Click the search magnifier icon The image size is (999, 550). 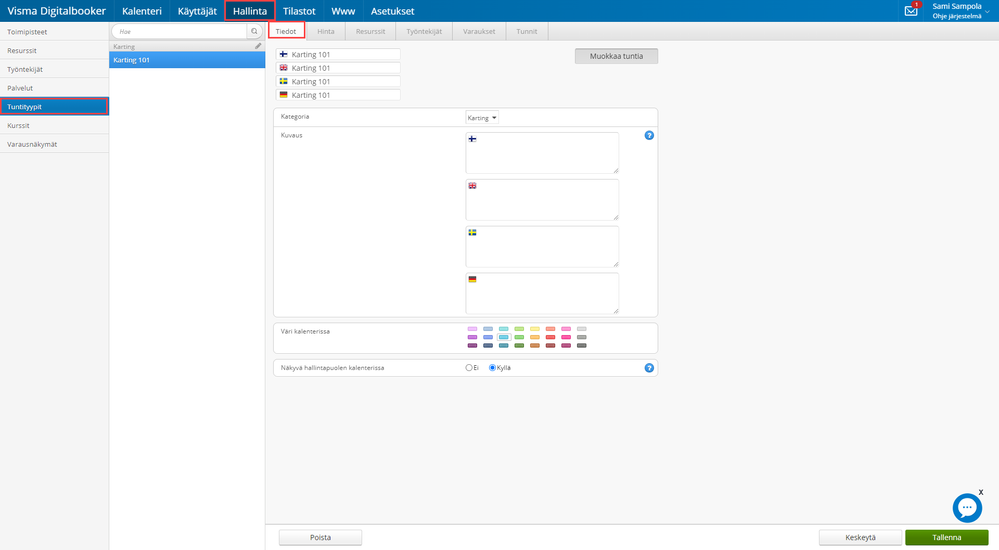[254, 31]
